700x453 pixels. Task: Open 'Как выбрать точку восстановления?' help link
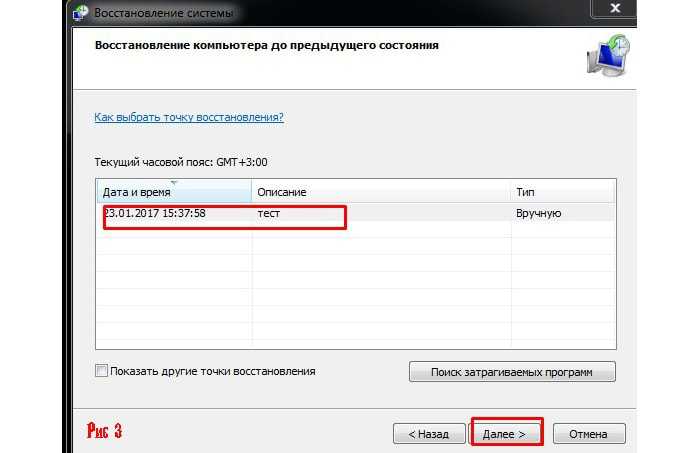189,117
